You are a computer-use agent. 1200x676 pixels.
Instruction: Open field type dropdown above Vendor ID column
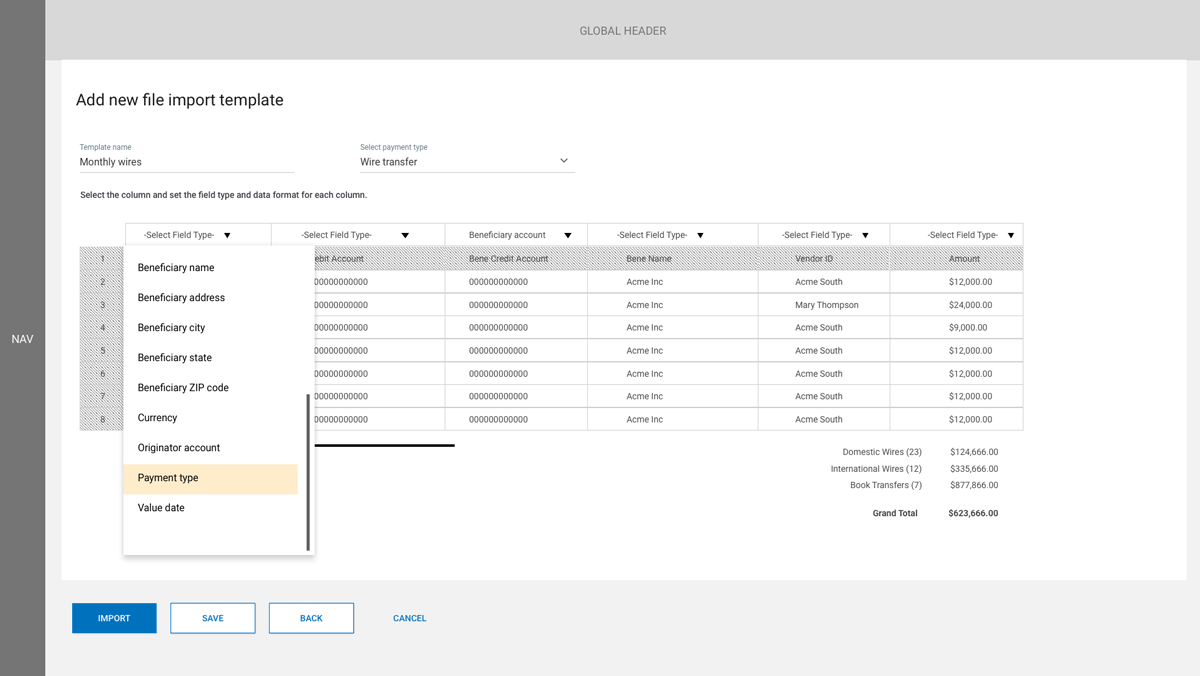click(824, 235)
